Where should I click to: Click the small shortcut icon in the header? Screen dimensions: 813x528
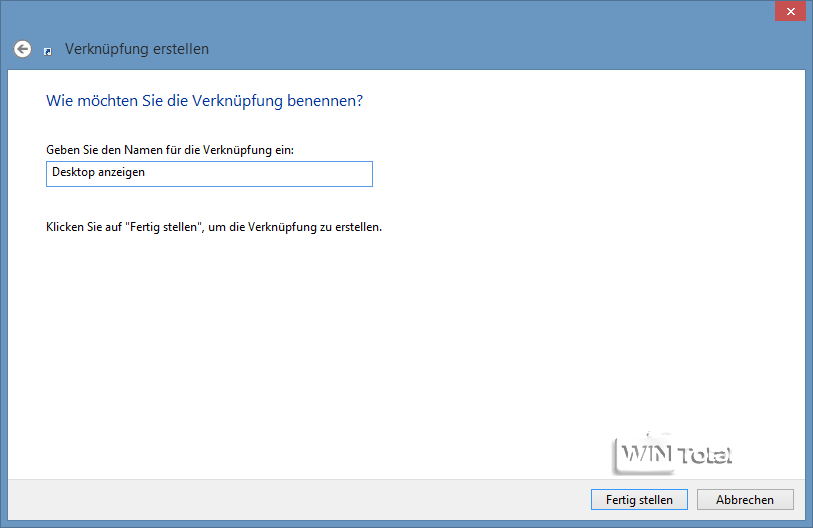47,51
